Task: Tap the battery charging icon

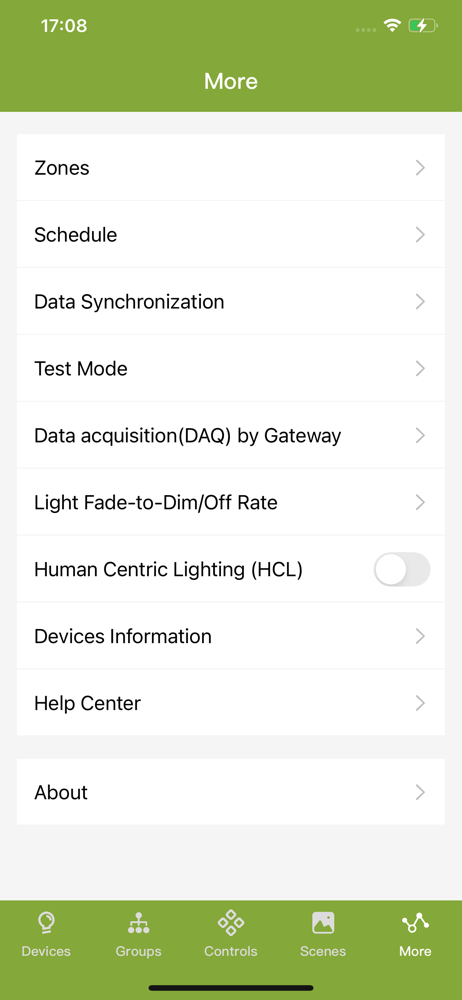Action: click(x=423, y=26)
